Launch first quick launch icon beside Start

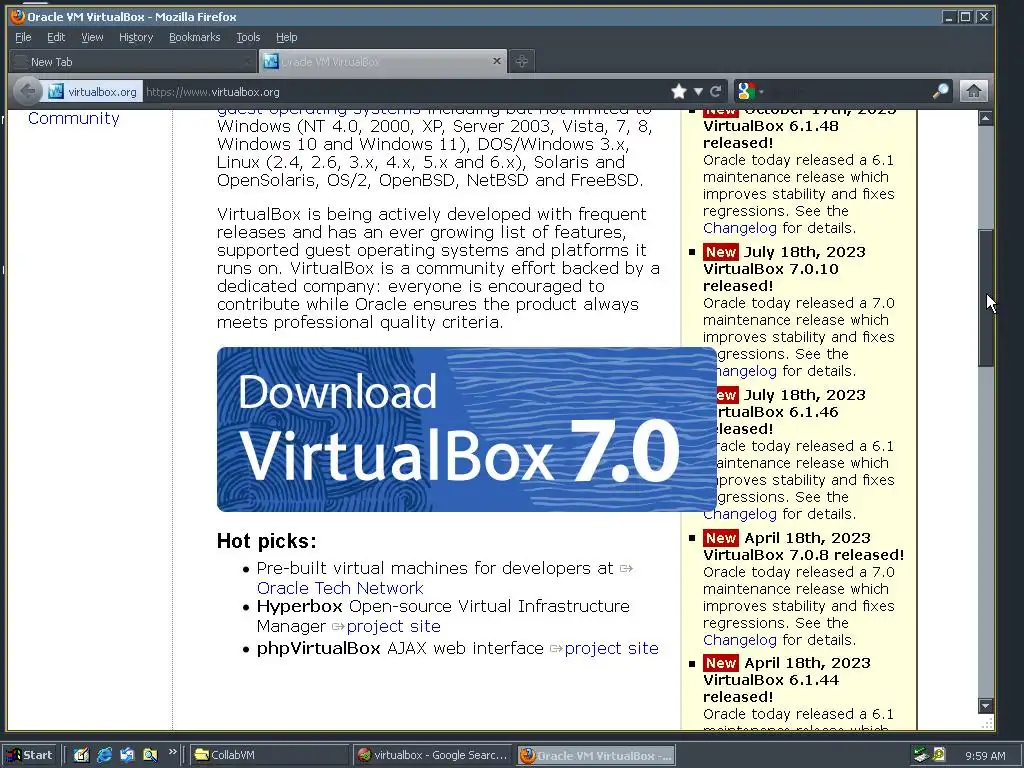pyautogui.click(x=81, y=755)
